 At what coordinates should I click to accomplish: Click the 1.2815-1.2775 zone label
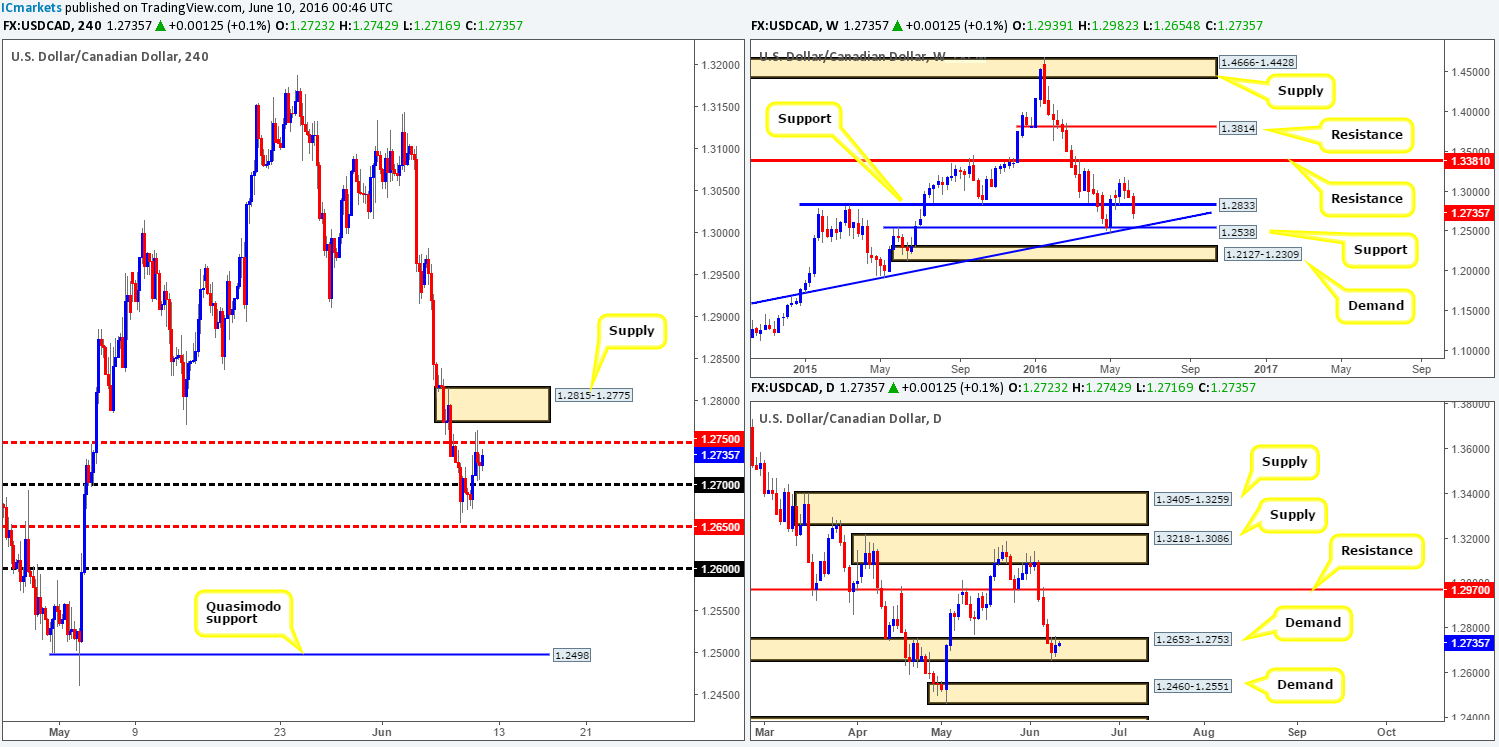(592, 396)
